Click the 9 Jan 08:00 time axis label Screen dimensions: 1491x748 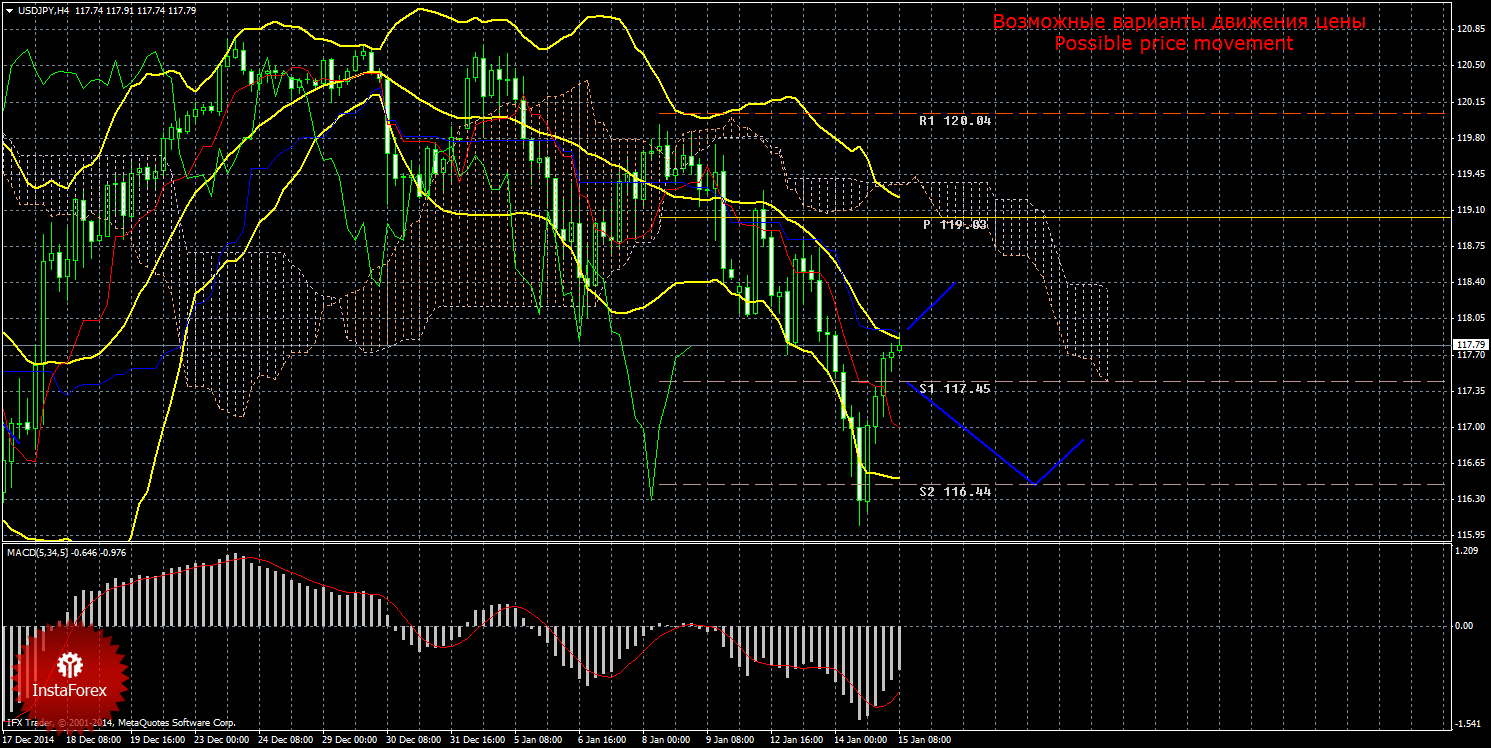click(x=730, y=741)
